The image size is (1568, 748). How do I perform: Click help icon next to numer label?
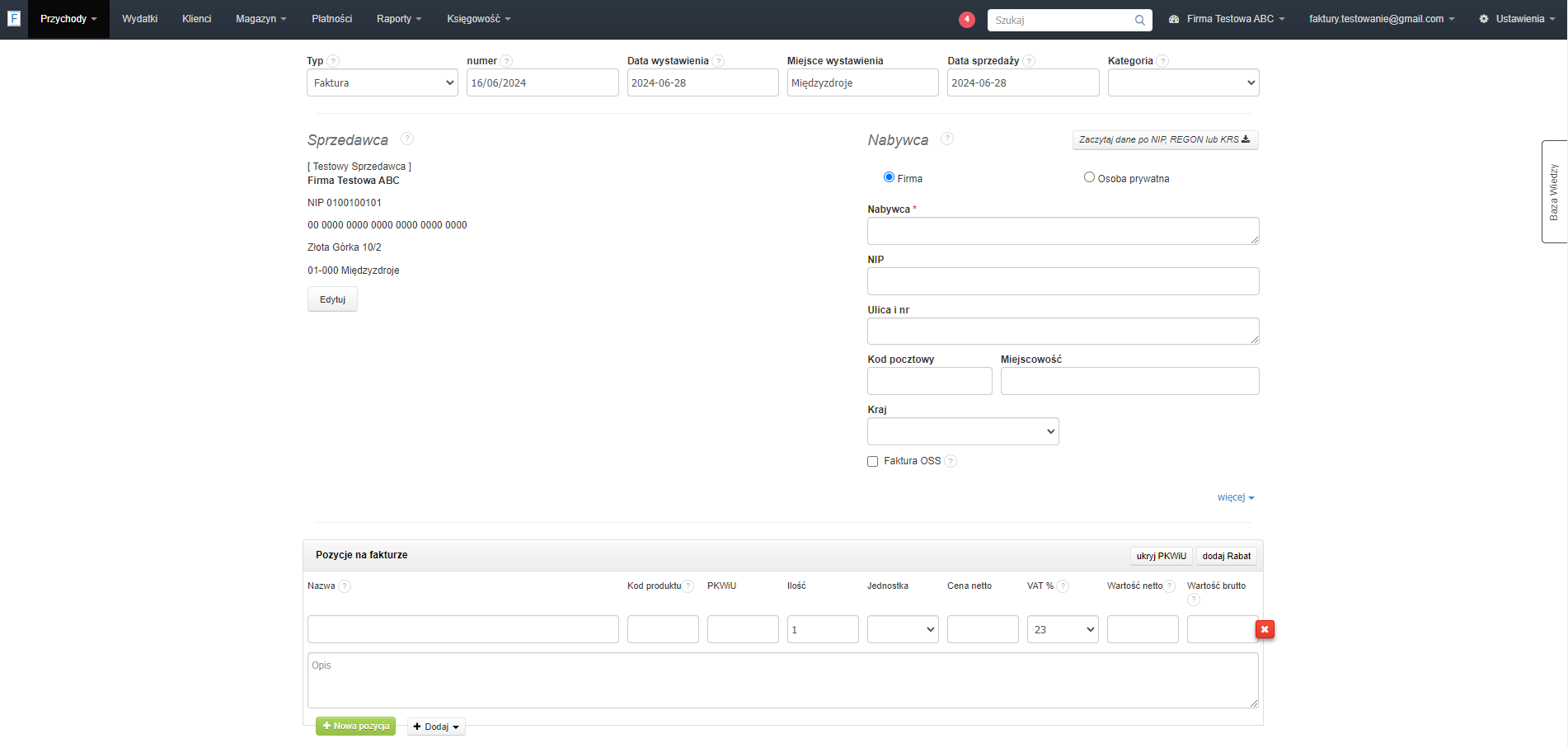click(x=506, y=61)
